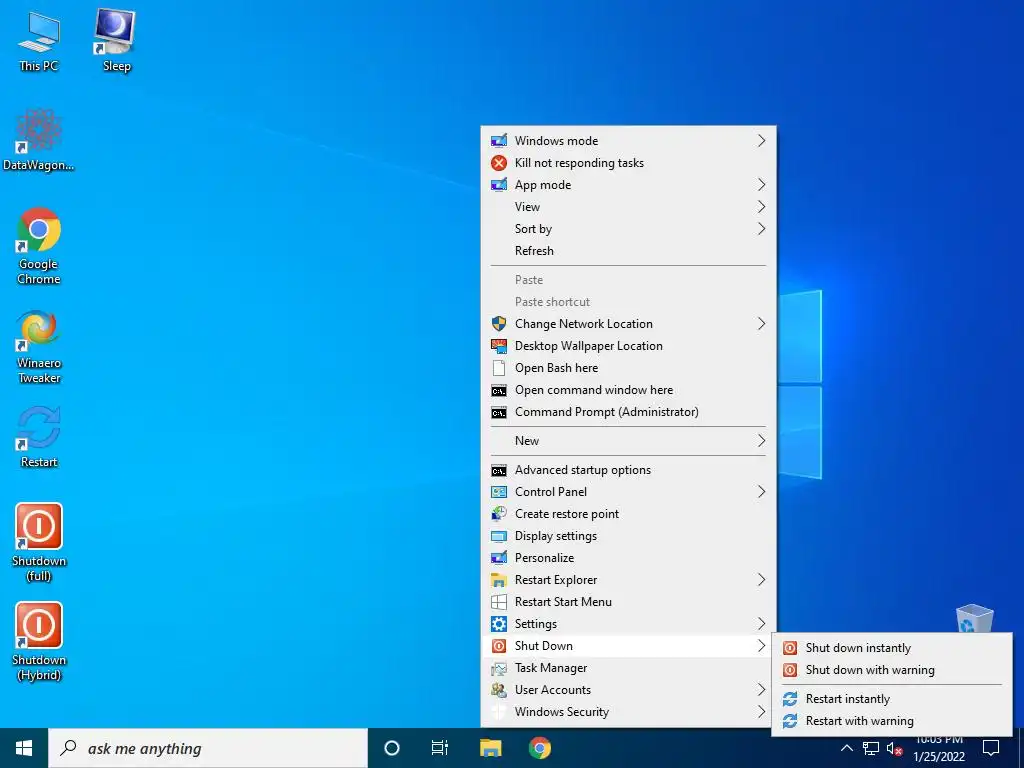Expand the App mode submenu arrow
The image size is (1024, 768).
[x=761, y=185]
